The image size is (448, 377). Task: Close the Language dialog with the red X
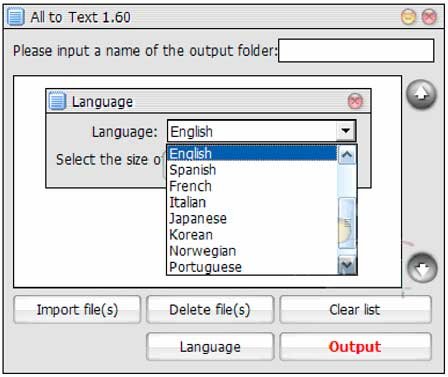coord(355,101)
